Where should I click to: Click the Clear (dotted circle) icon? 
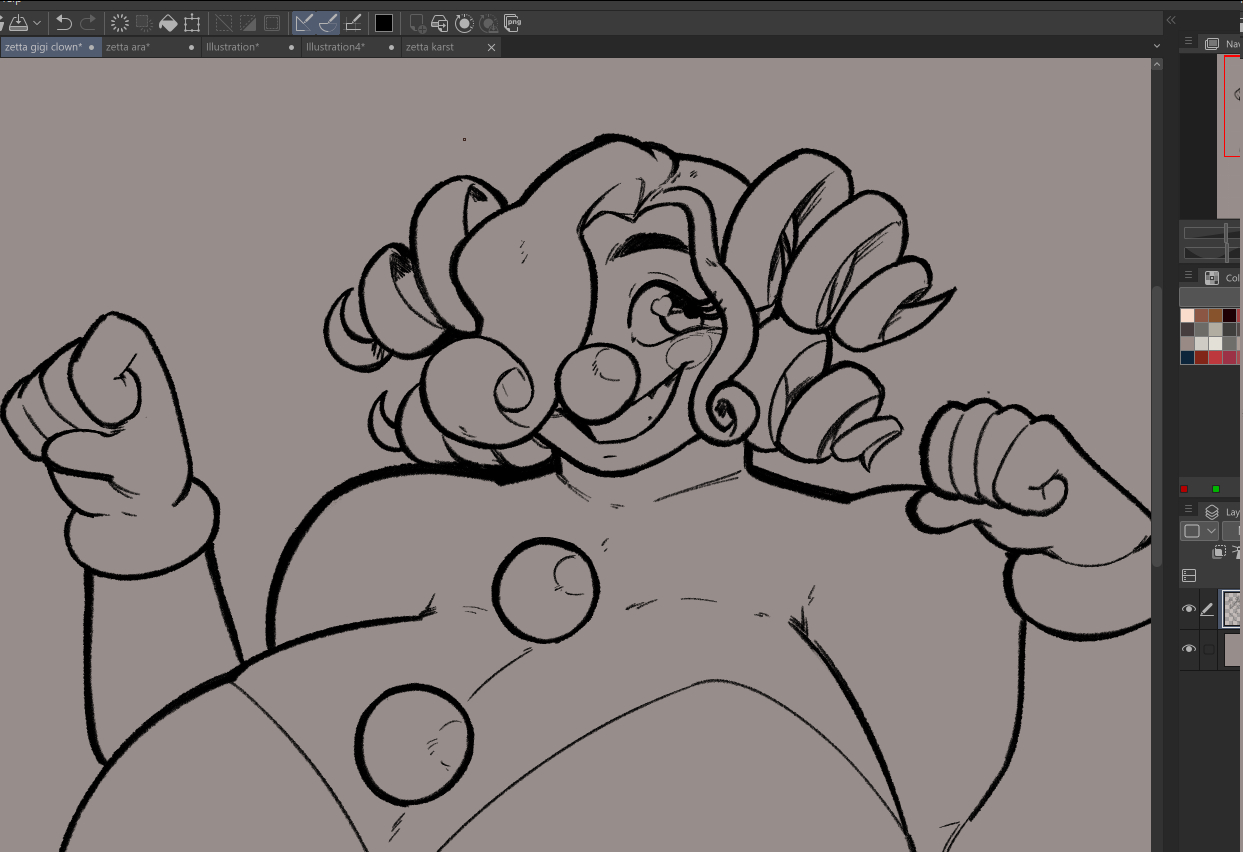coord(119,23)
